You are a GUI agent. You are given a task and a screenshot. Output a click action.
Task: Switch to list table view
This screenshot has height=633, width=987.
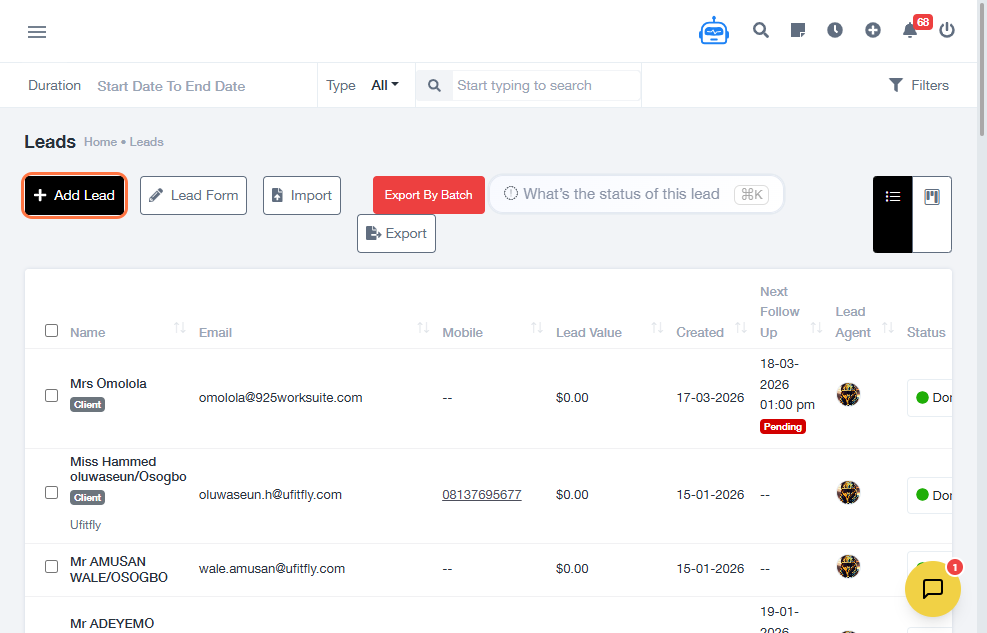(x=893, y=197)
